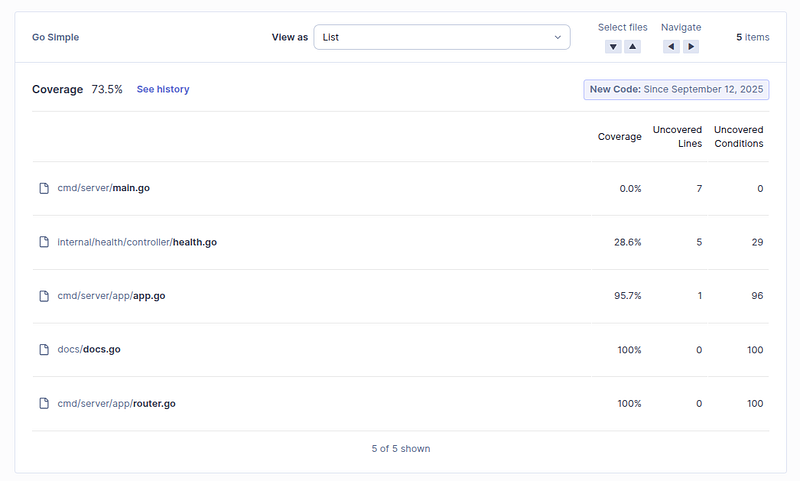
Task: Click the 0.0% coverage value for main.go
Action: click(630, 189)
